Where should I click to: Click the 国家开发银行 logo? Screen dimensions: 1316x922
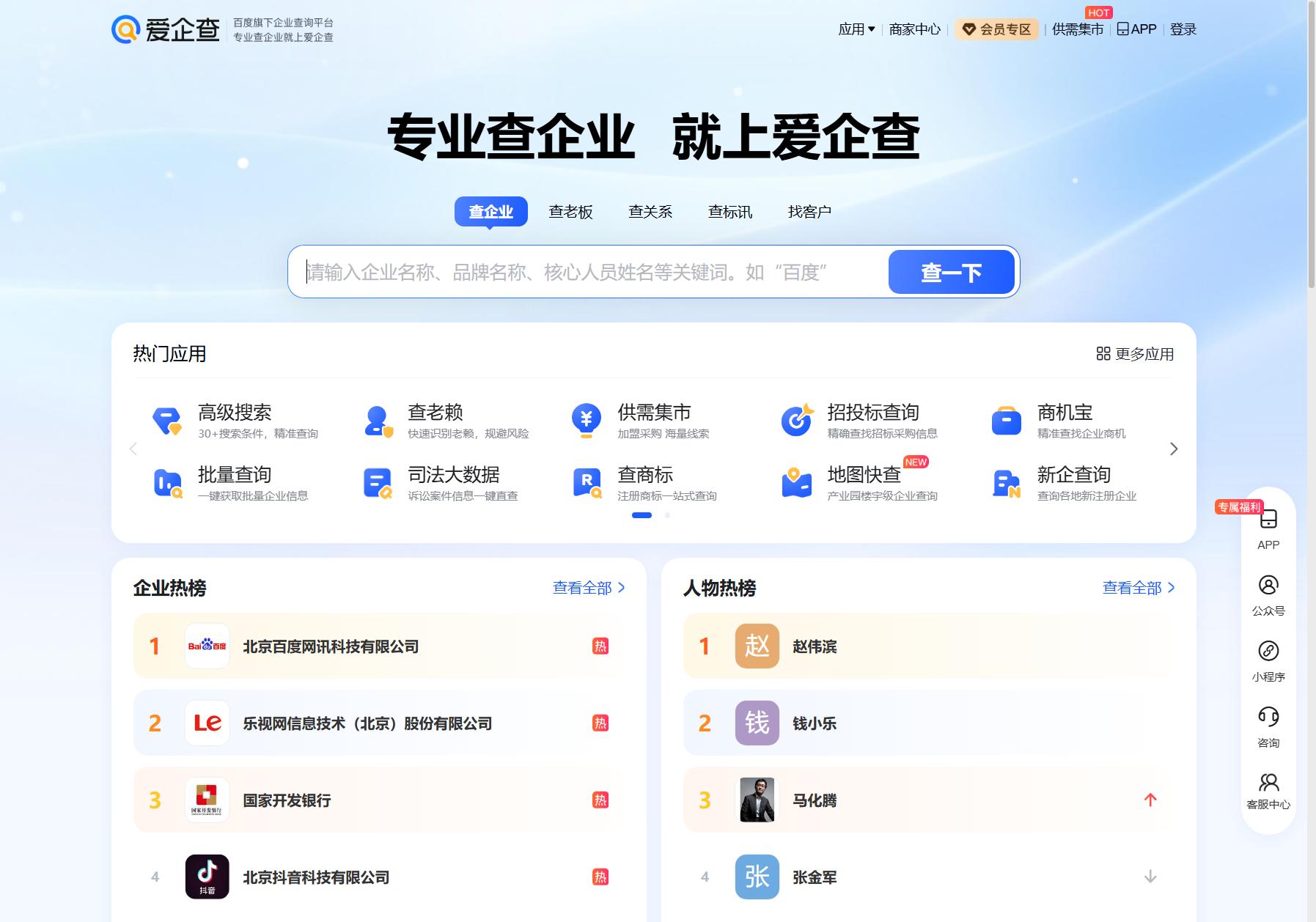pyautogui.click(x=207, y=800)
